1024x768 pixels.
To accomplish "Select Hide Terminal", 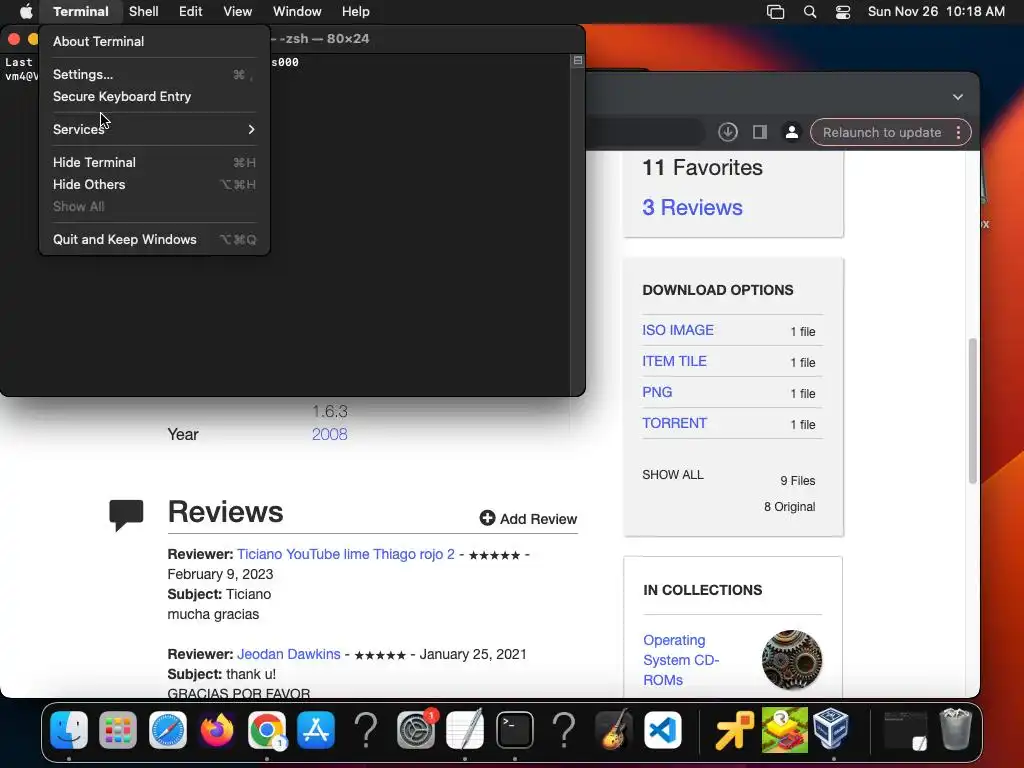I will 154,163.
